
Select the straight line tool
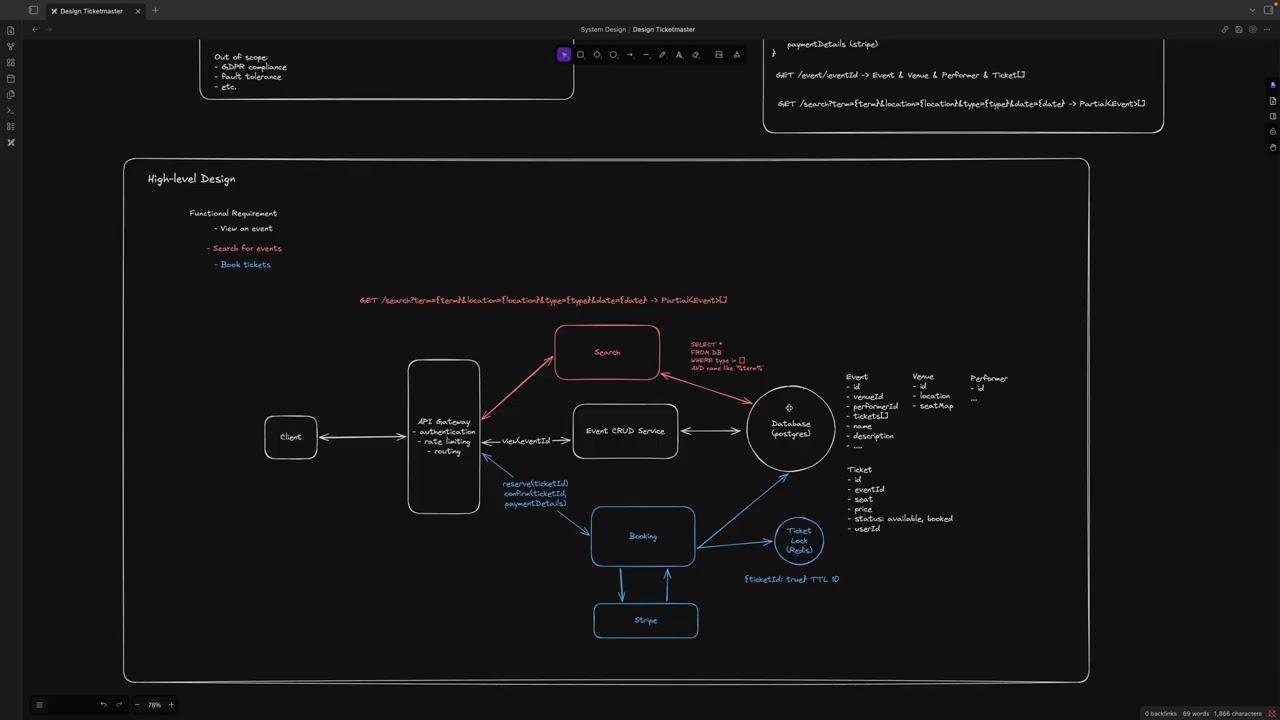(x=646, y=55)
